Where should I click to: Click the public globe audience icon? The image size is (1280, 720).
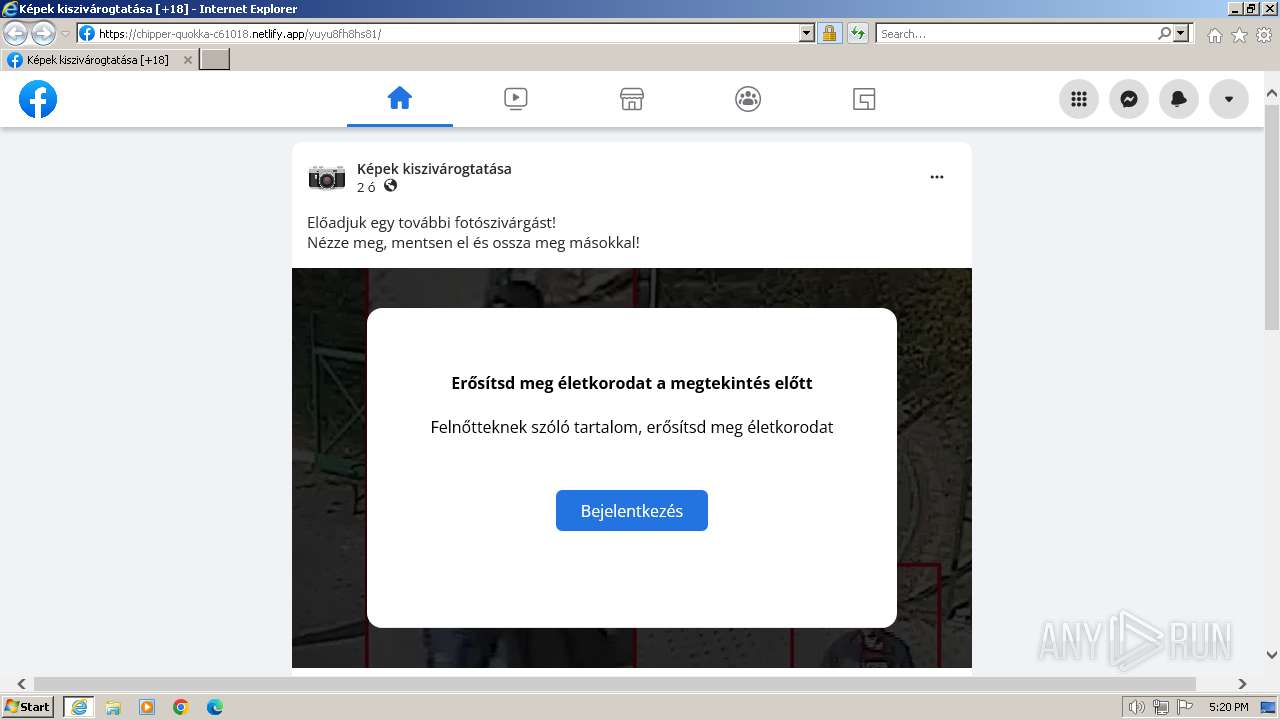(x=391, y=186)
